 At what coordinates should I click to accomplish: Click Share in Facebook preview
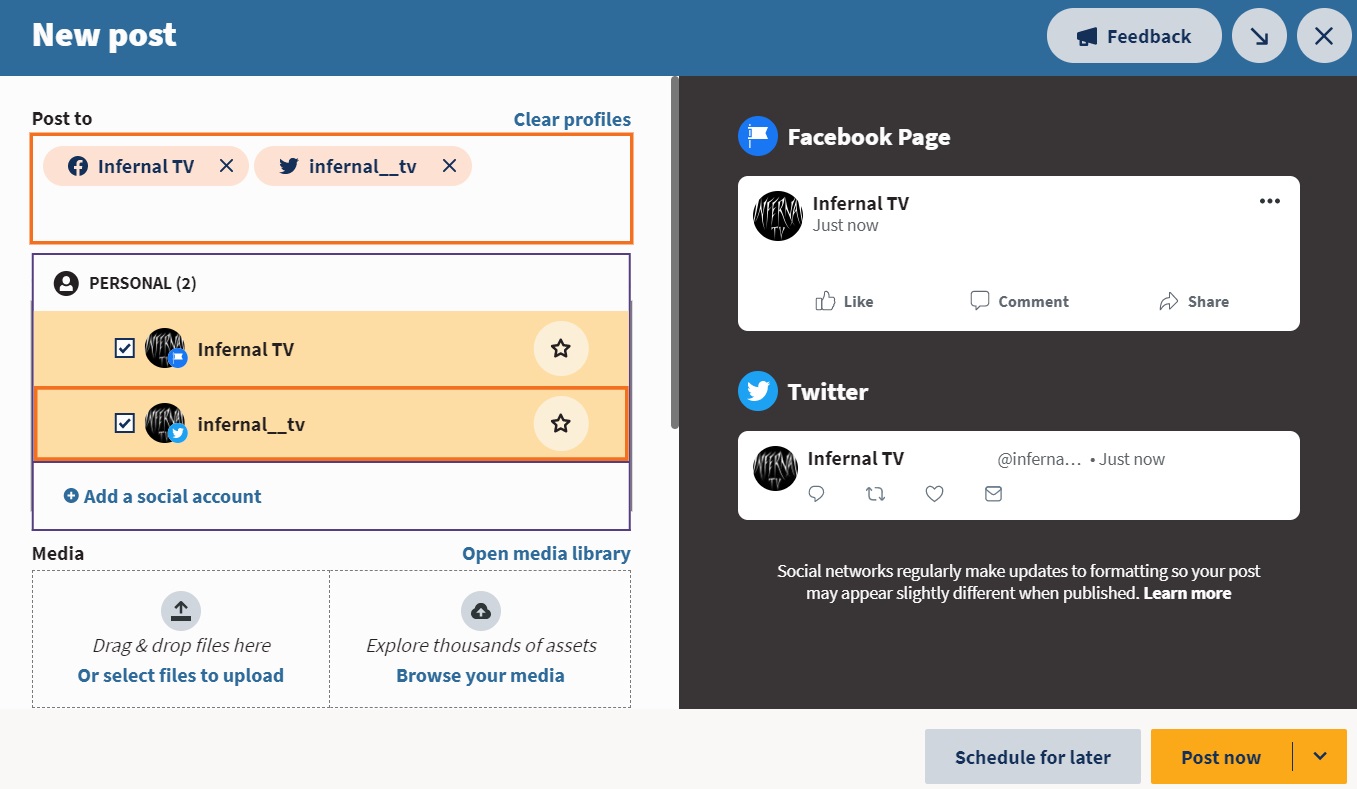click(1194, 301)
